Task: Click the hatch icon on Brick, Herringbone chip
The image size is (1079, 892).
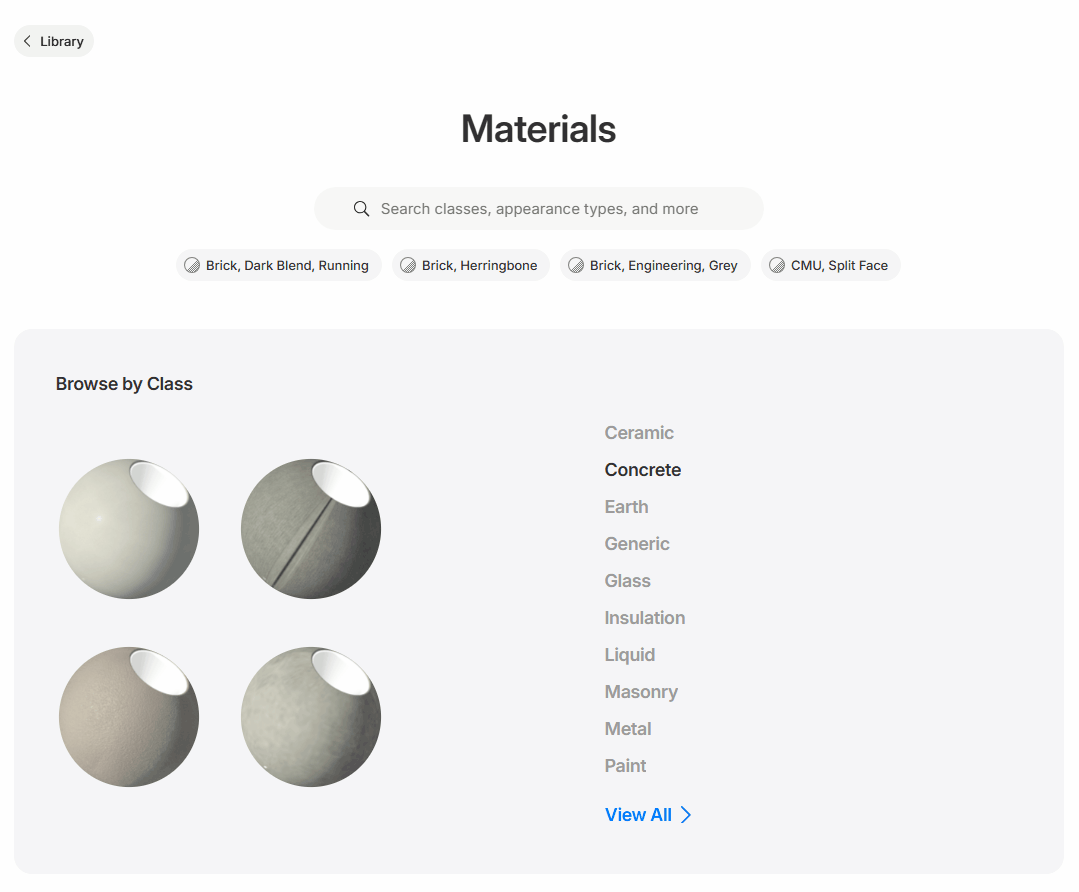Action: (408, 265)
